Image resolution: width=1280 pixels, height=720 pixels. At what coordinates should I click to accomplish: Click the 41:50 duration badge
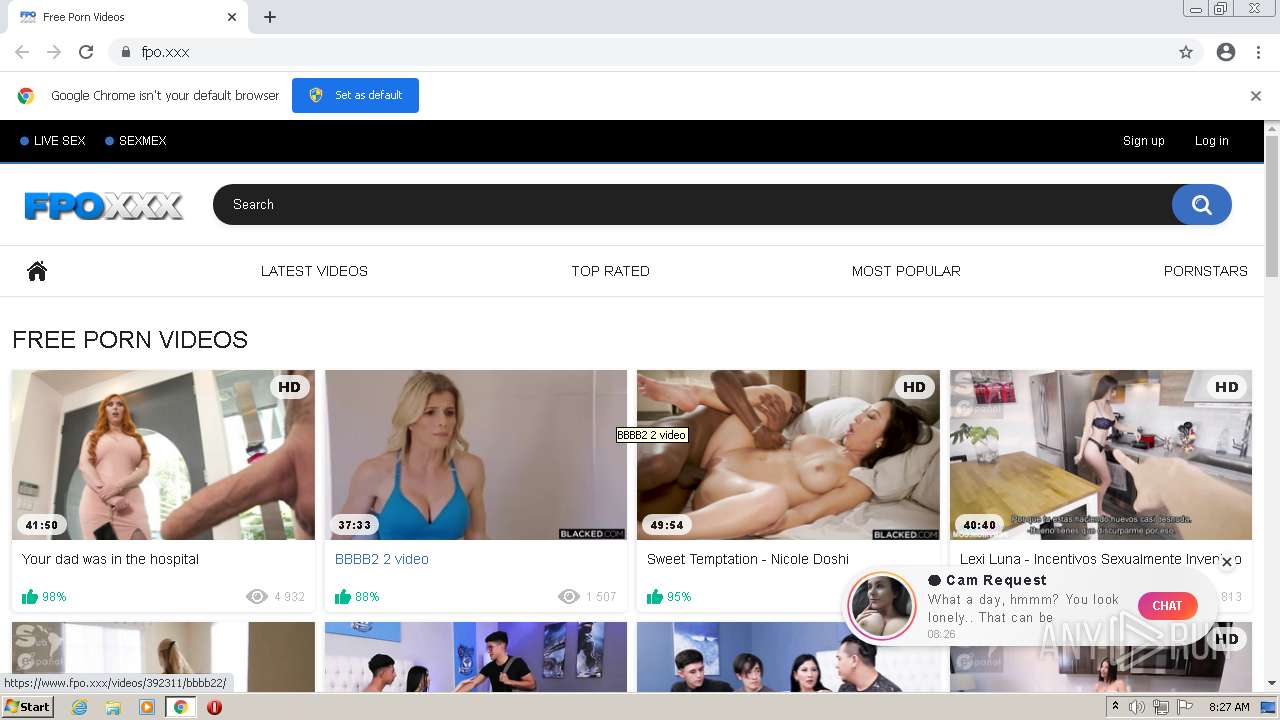(x=41, y=525)
